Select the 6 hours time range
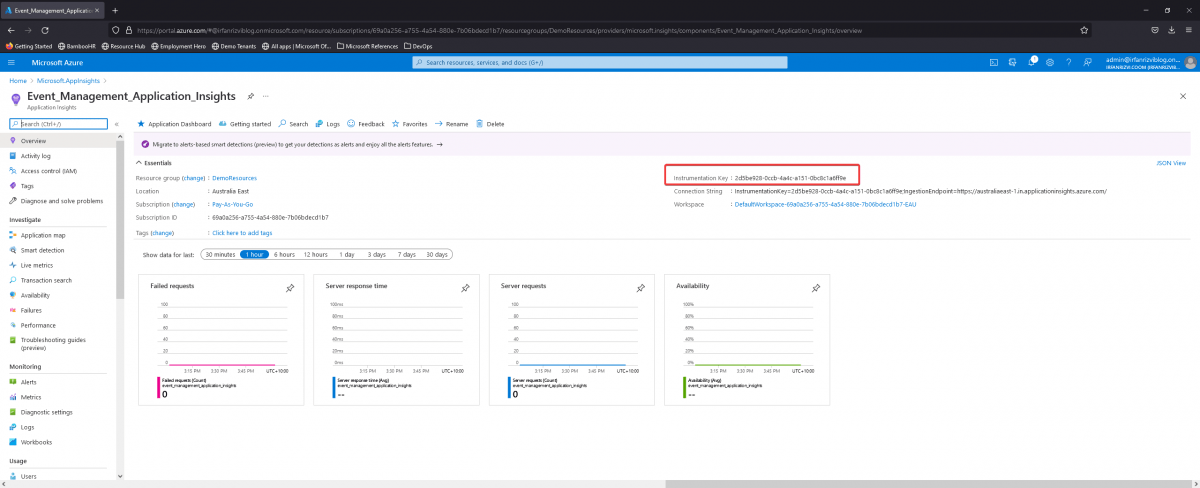 (285, 254)
